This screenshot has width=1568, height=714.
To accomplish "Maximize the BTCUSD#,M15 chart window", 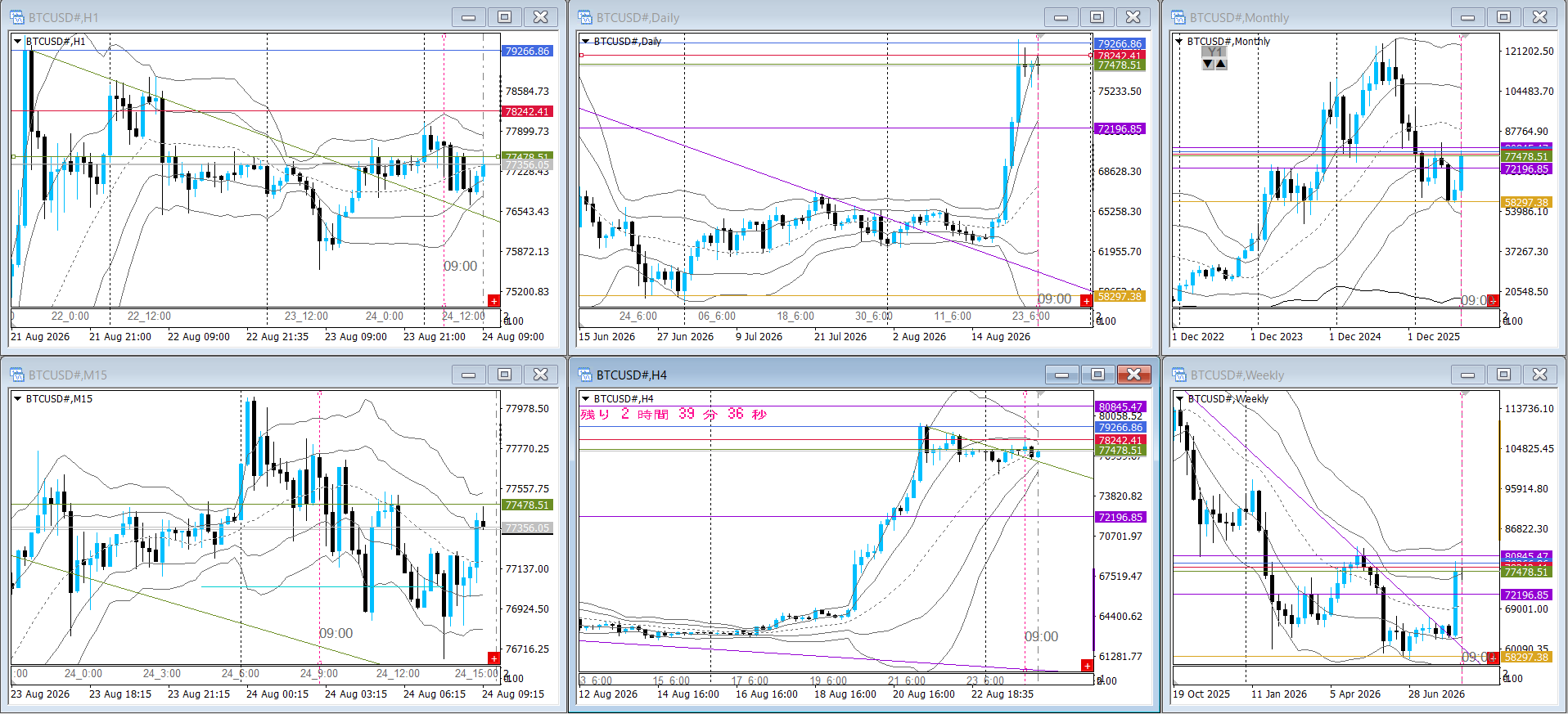I will [505, 375].
